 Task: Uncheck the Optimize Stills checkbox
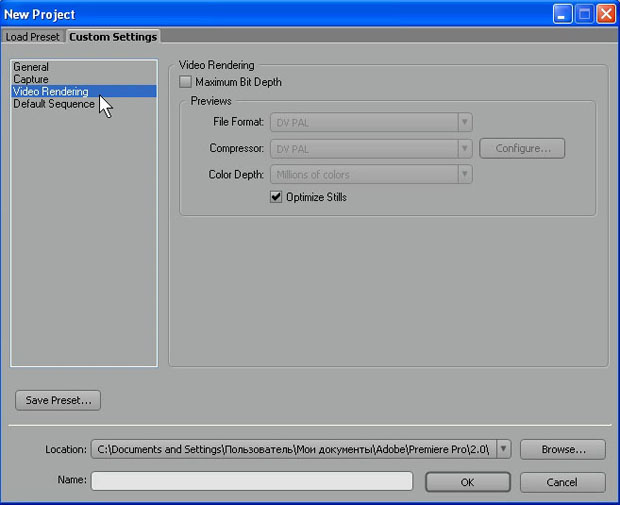point(276,197)
